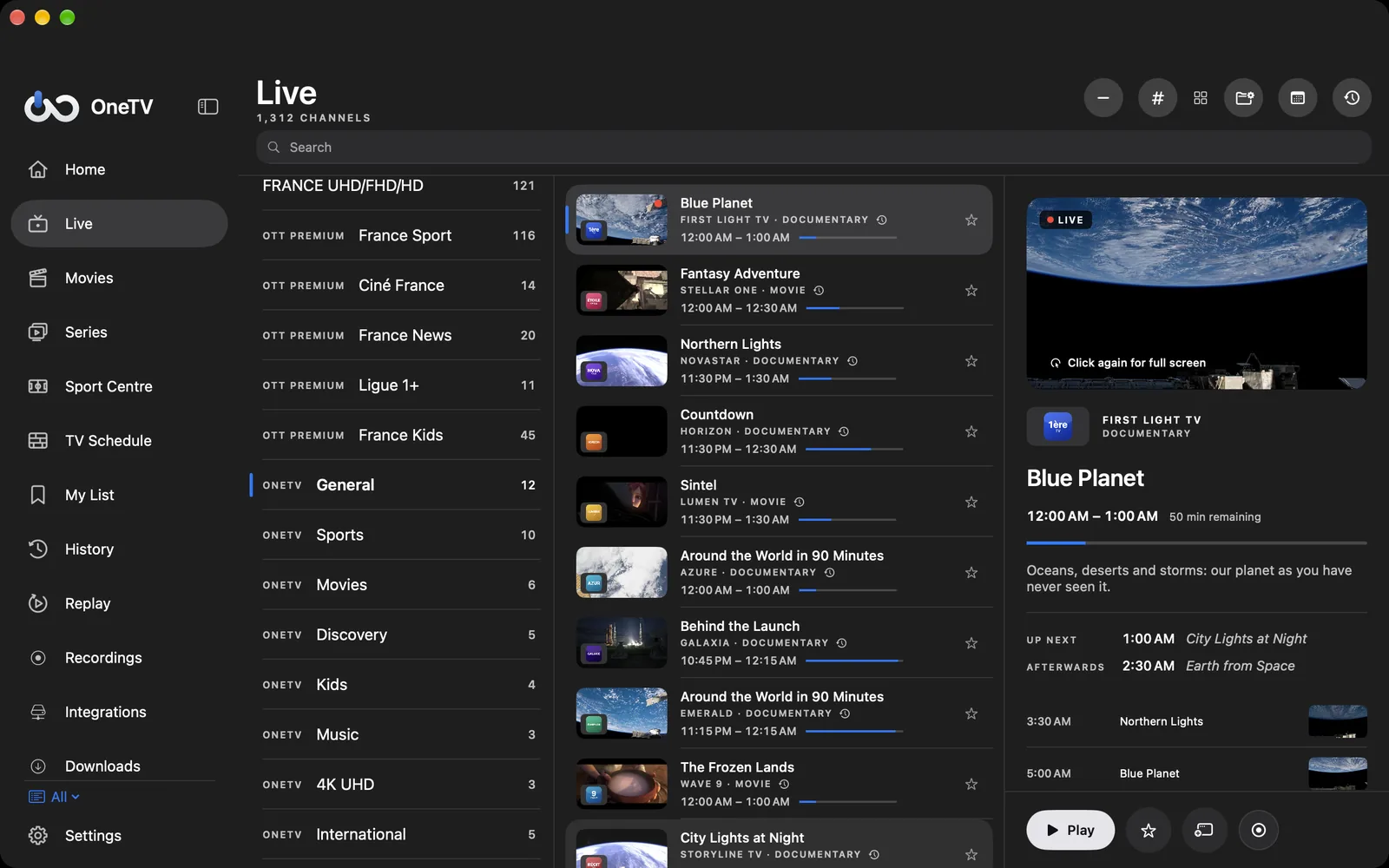The image size is (1389, 868).
Task: Go to Movies in the sidebar
Action: (119, 278)
